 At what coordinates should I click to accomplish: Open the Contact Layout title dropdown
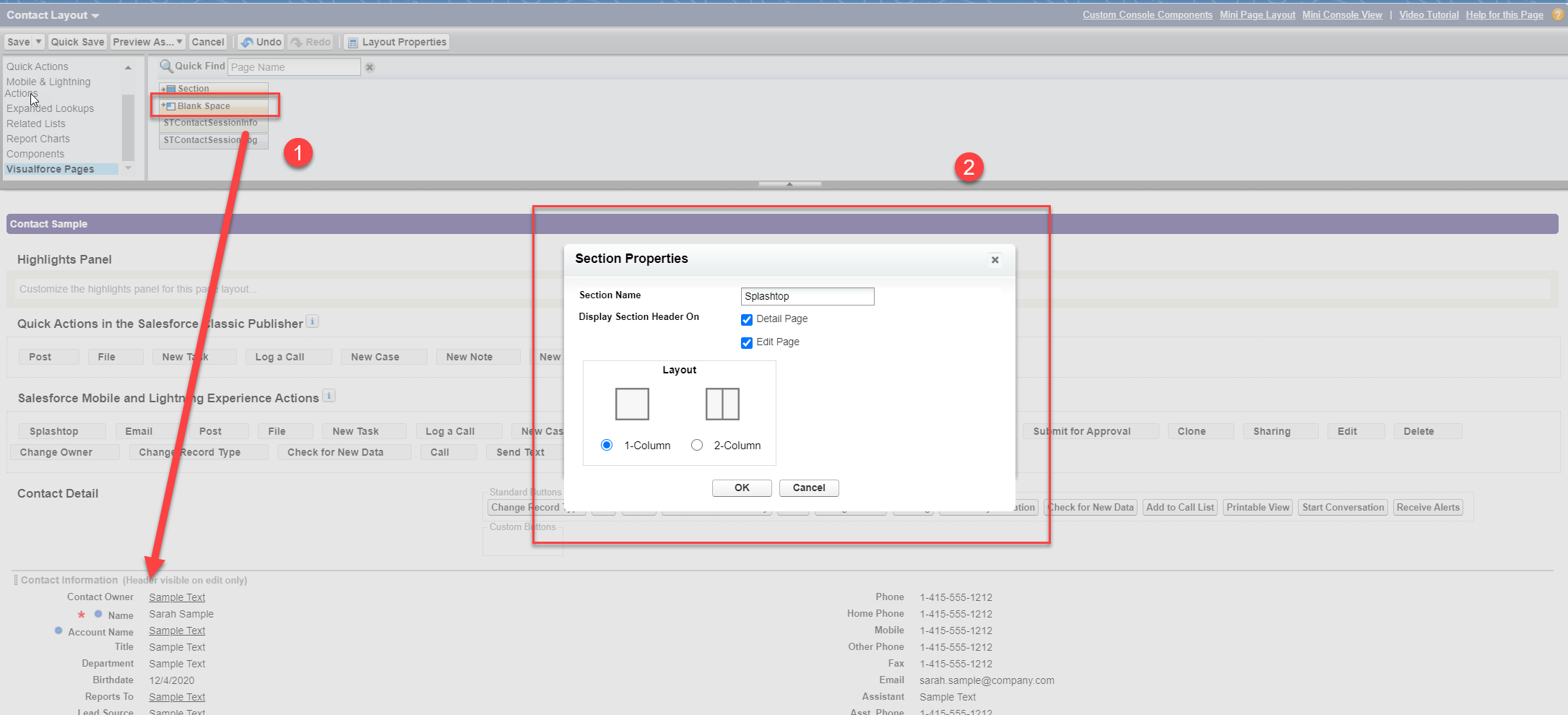(x=95, y=16)
